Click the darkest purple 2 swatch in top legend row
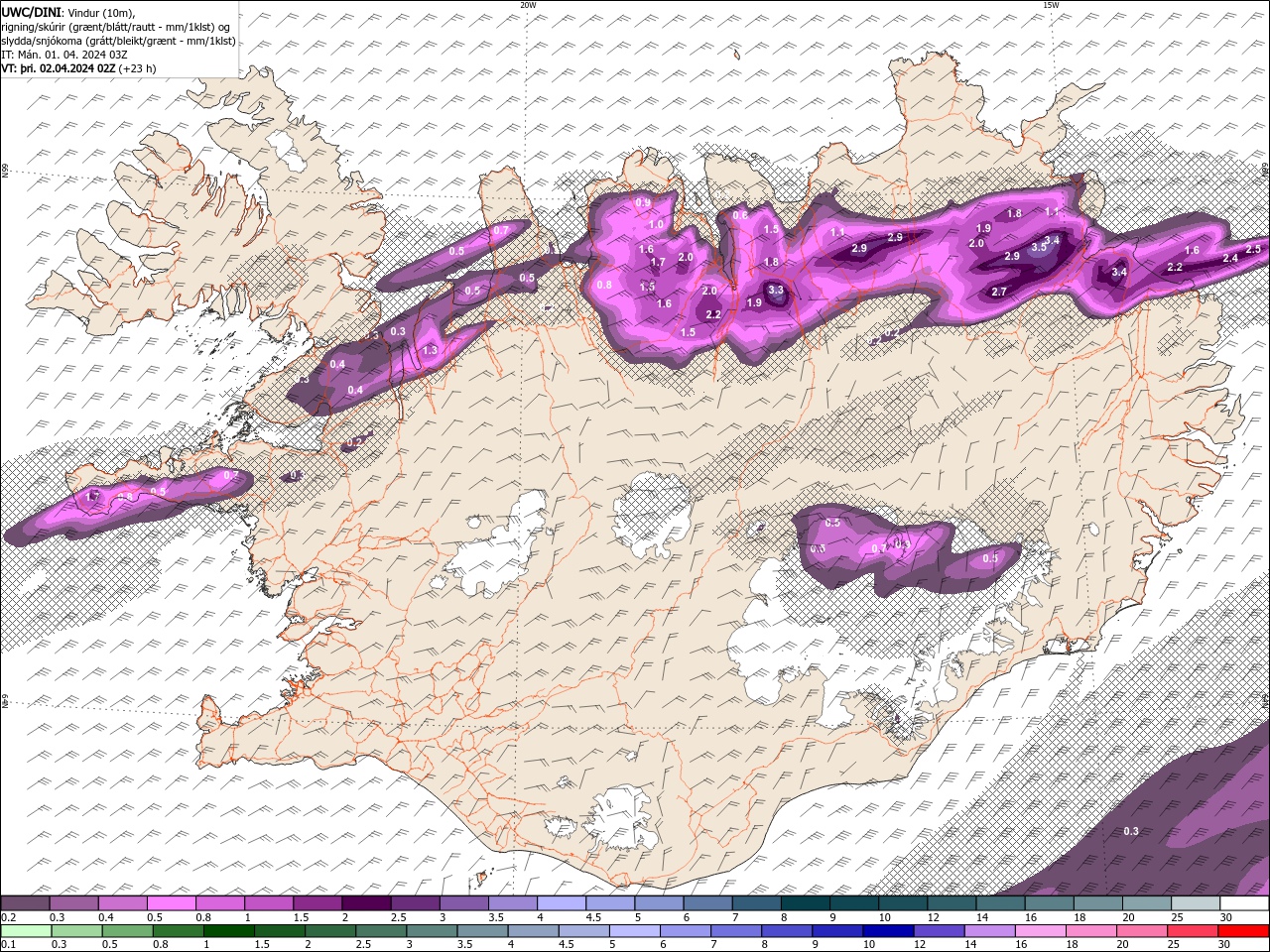 (366, 903)
